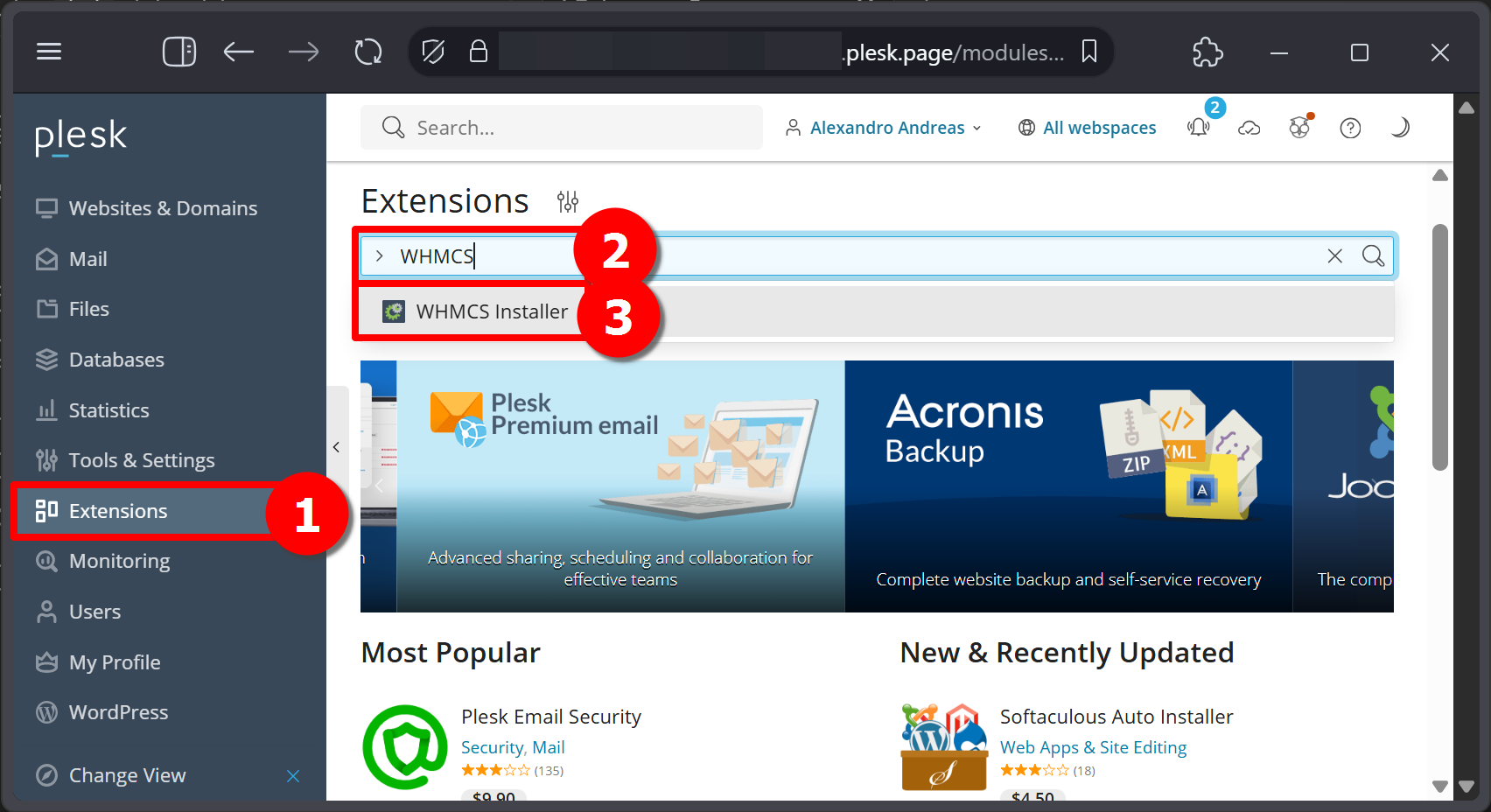Go forward to the next page
This screenshot has height=812, width=1491.
(x=304, y=52)
